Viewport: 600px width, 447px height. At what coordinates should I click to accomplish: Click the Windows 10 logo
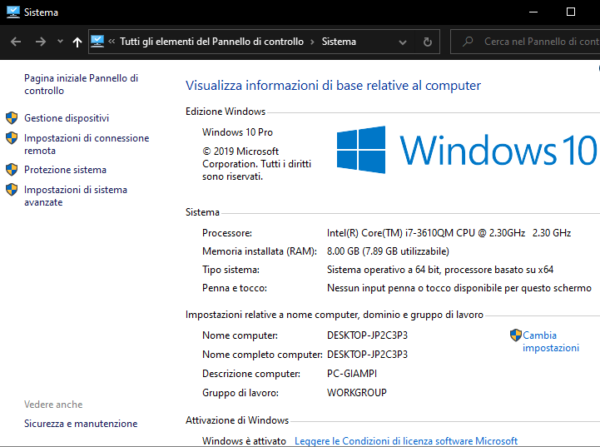[x=466, y=150]
